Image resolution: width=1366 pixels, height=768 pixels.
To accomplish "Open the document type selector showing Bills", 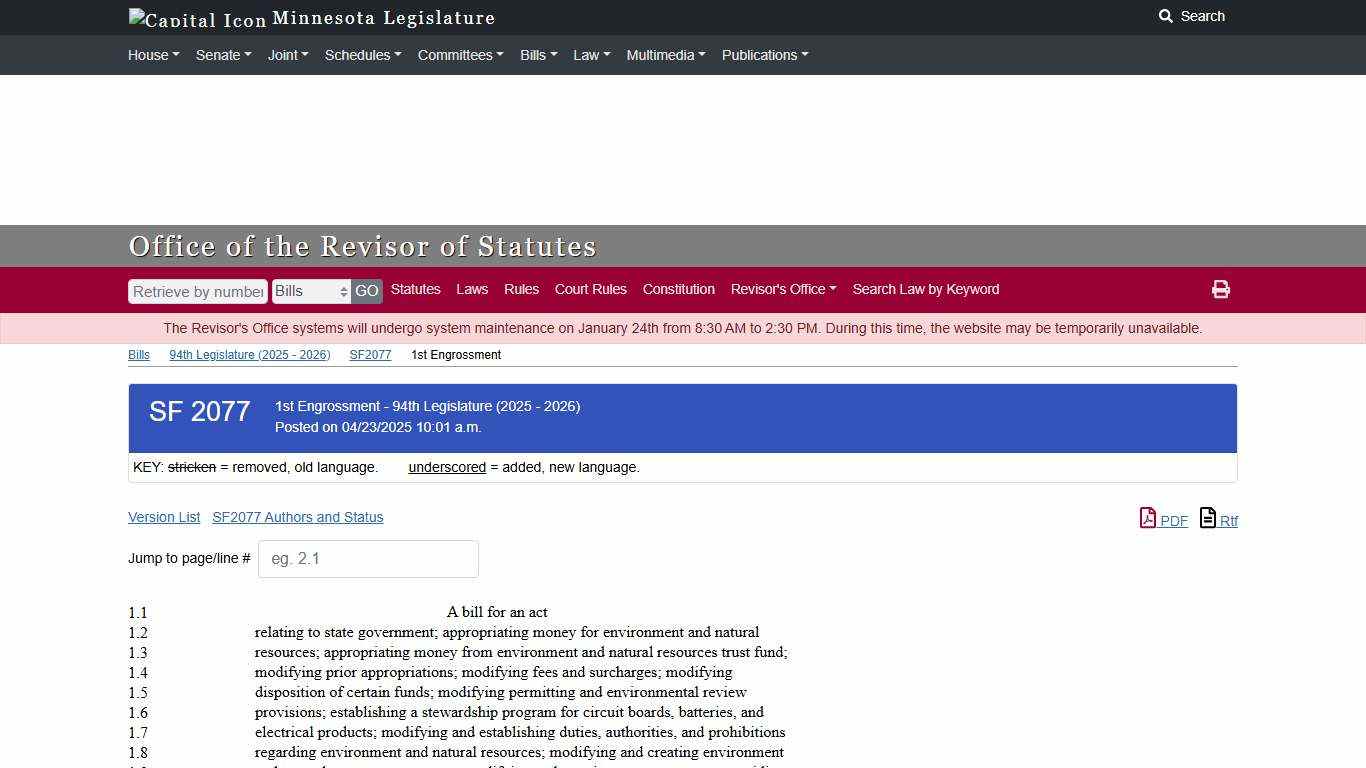I will click(x=311, y=291).
